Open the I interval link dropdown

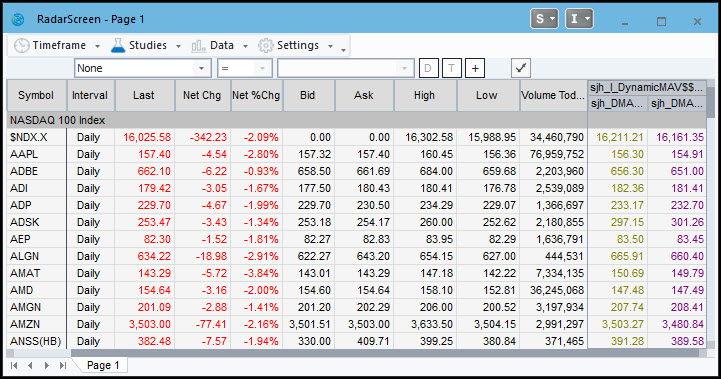click(x=579, y=19)
